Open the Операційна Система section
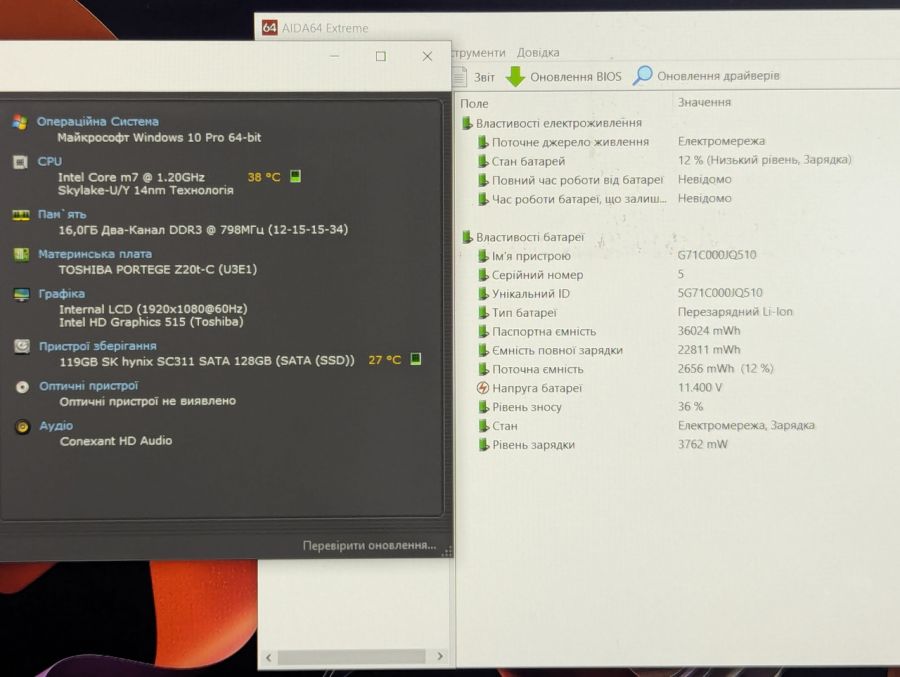900x677 pixels. tap(98, 121)
